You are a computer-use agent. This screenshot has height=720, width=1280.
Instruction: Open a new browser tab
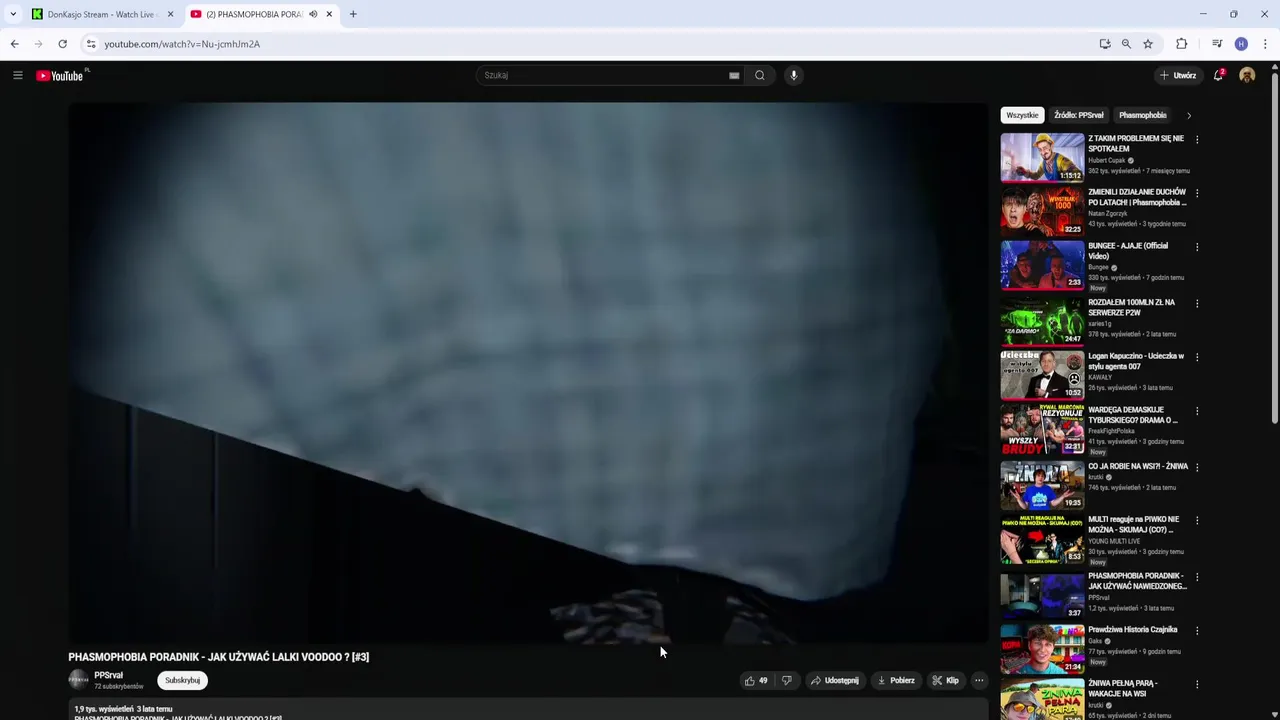[x=353, y=14]
